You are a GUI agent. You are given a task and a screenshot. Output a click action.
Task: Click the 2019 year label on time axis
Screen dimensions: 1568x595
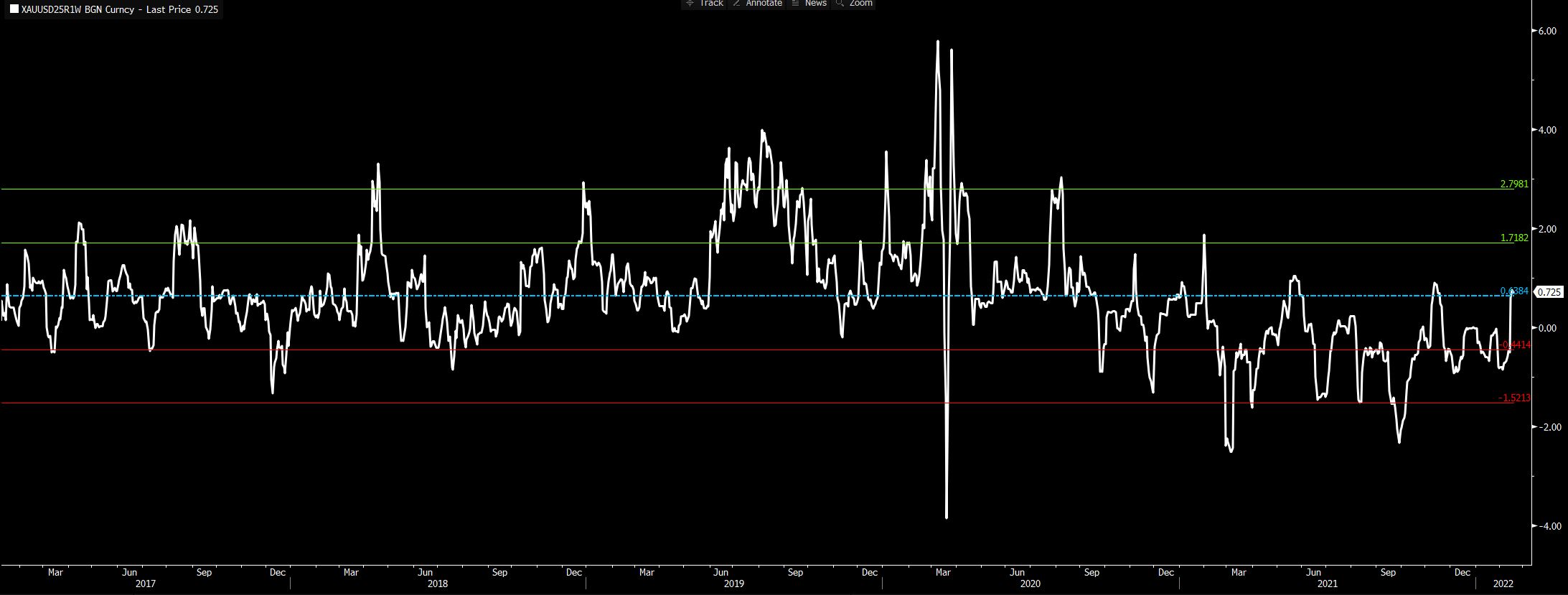point(733,584)
